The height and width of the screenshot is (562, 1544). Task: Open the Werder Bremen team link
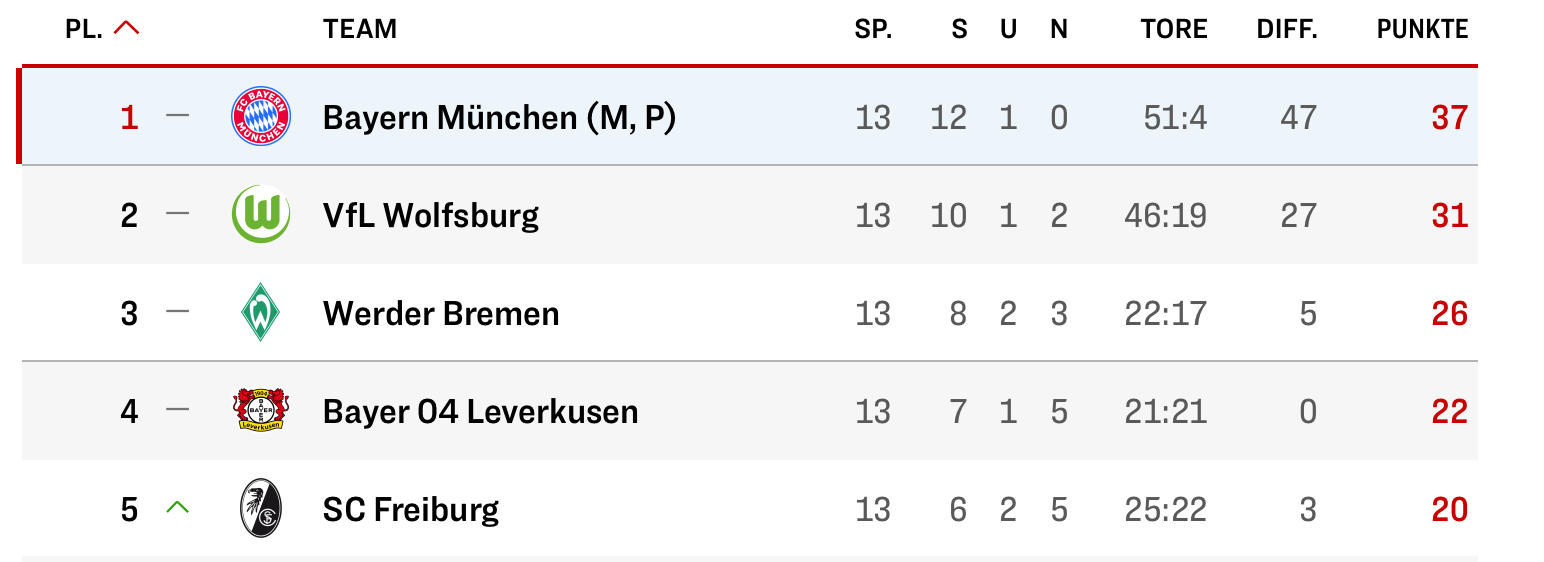pos(441,314)
